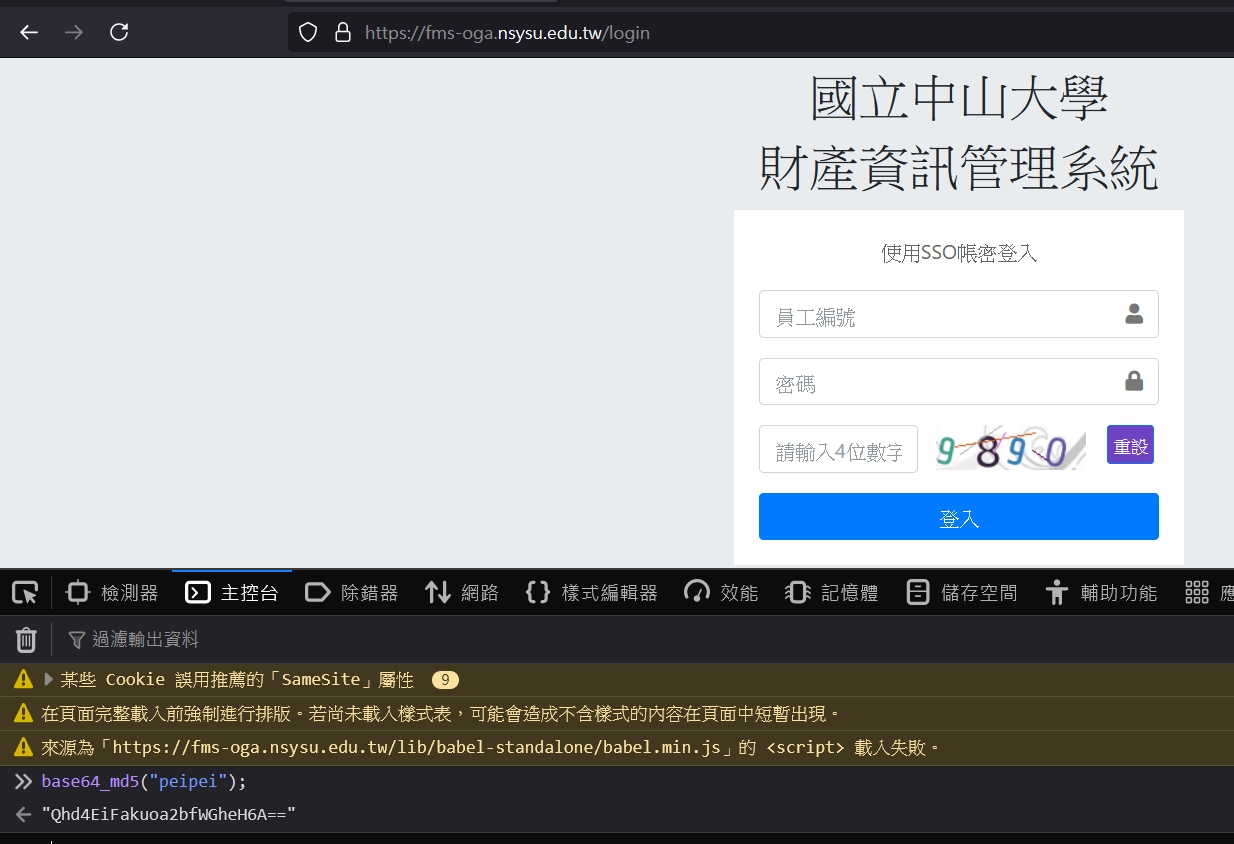Image resolution: width=1234 pixels, height=844 pixels.
Task: Activate the element picker icon in devtools
Action: (25, 593)
